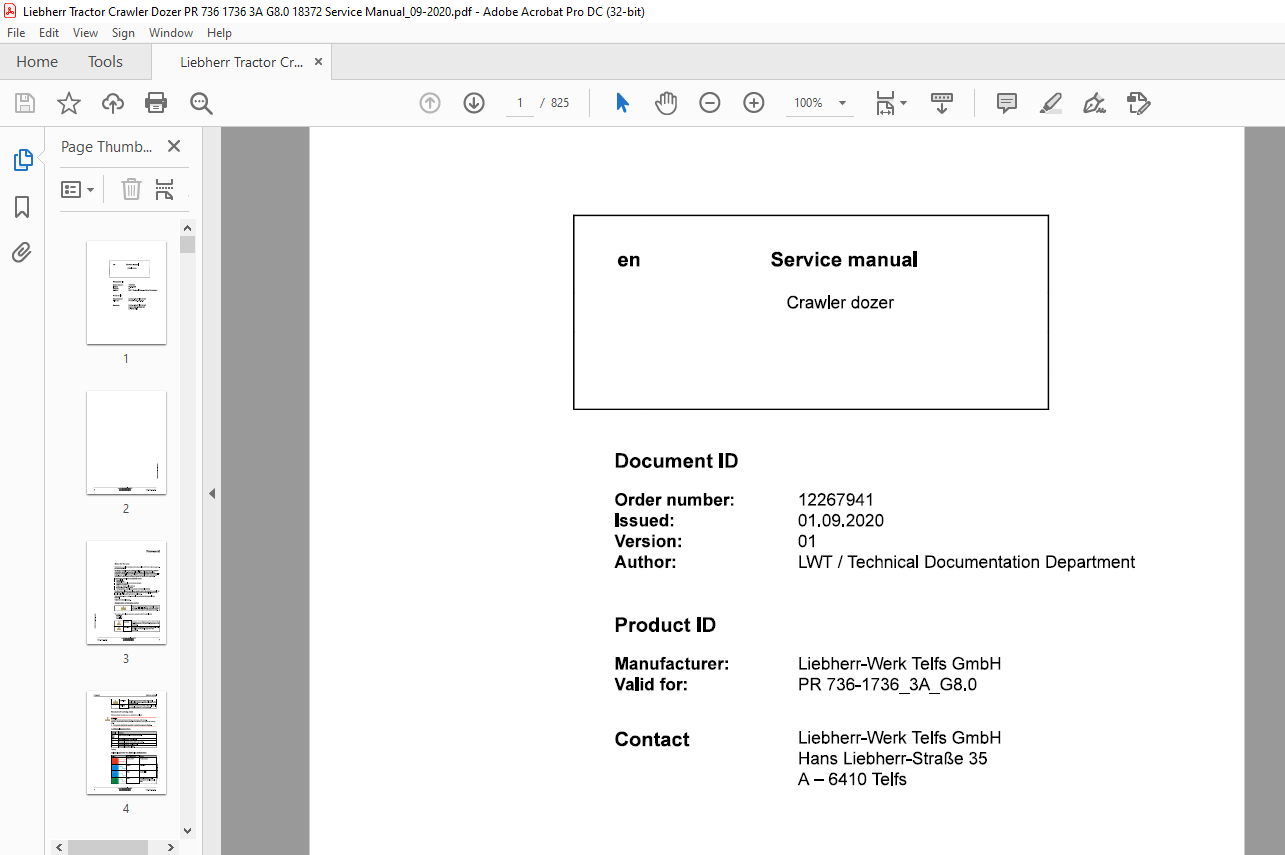Viewport: 1285px width, 855px height.
Task: Activate the hand pan tool
Action: [666, 103]
